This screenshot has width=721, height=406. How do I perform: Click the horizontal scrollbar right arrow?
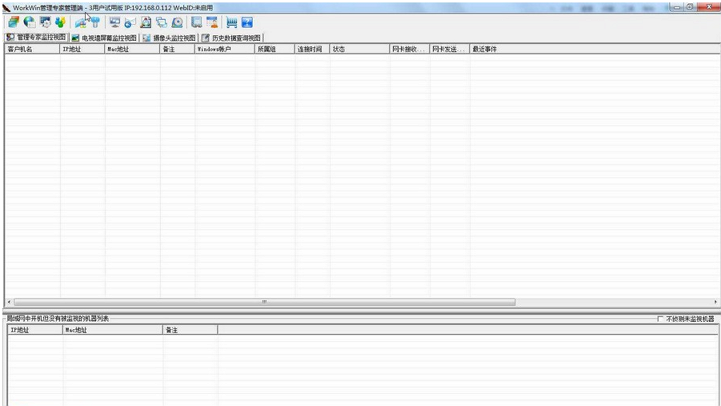pos(715,302)
